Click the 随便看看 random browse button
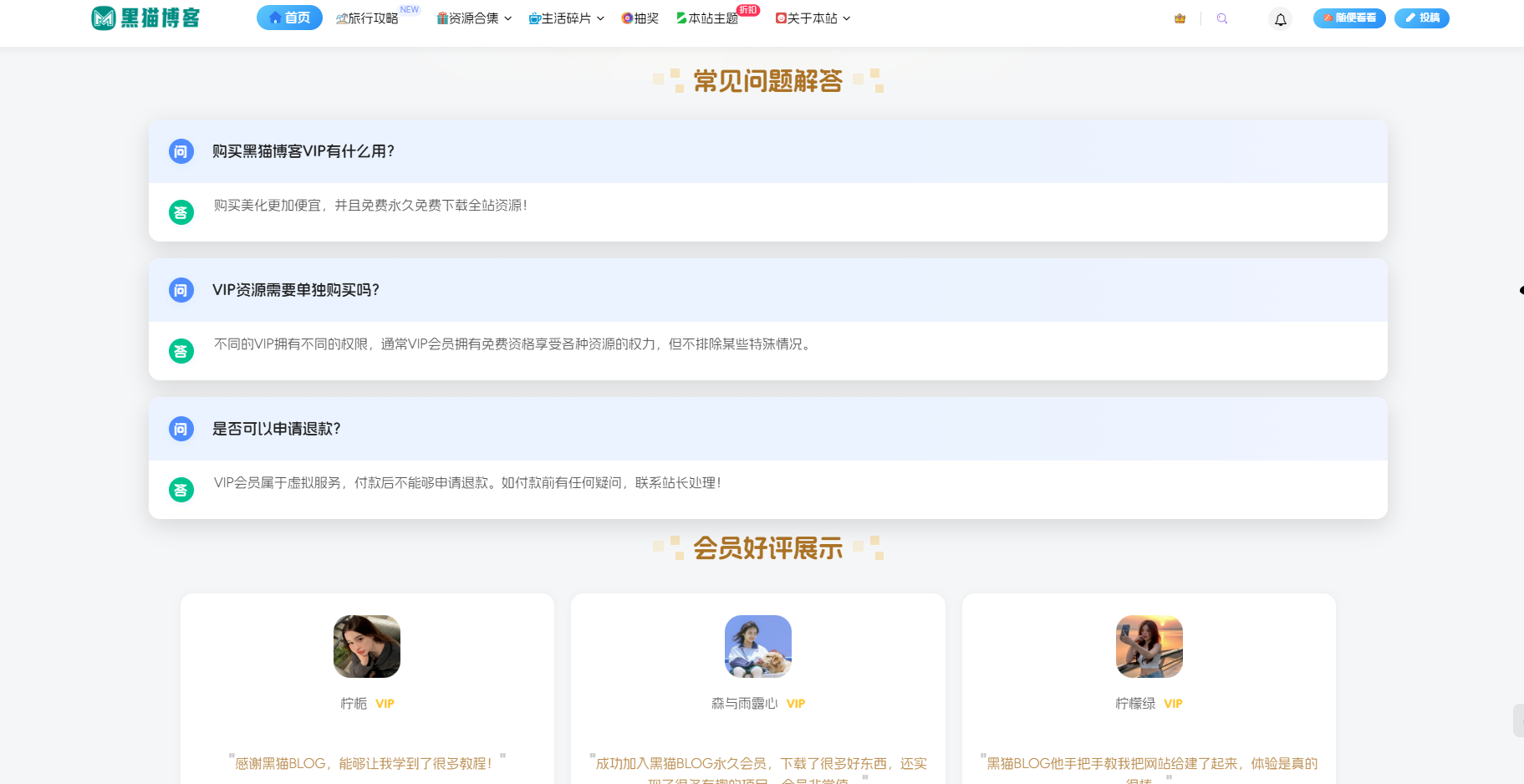This screenshot has height=784, width=1524. [x=1350, y=18]
